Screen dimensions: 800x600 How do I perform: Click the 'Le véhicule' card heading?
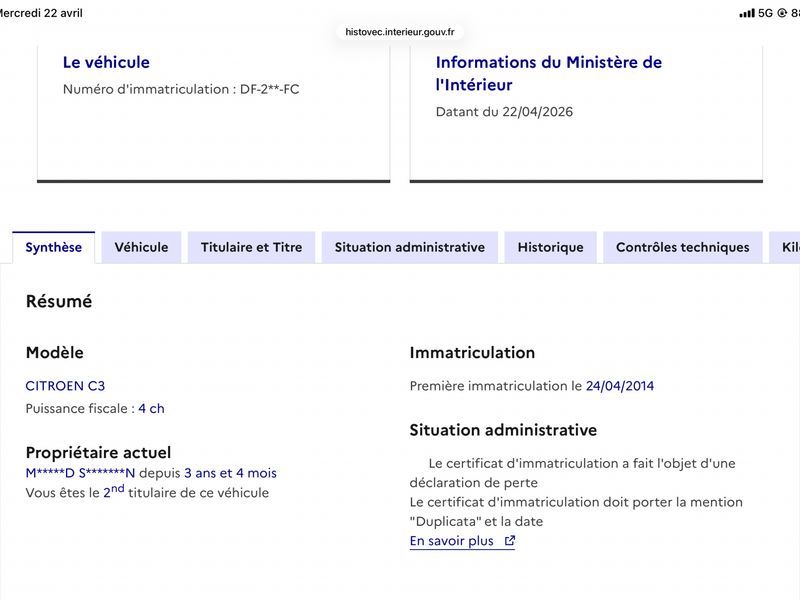pos(106,62)
